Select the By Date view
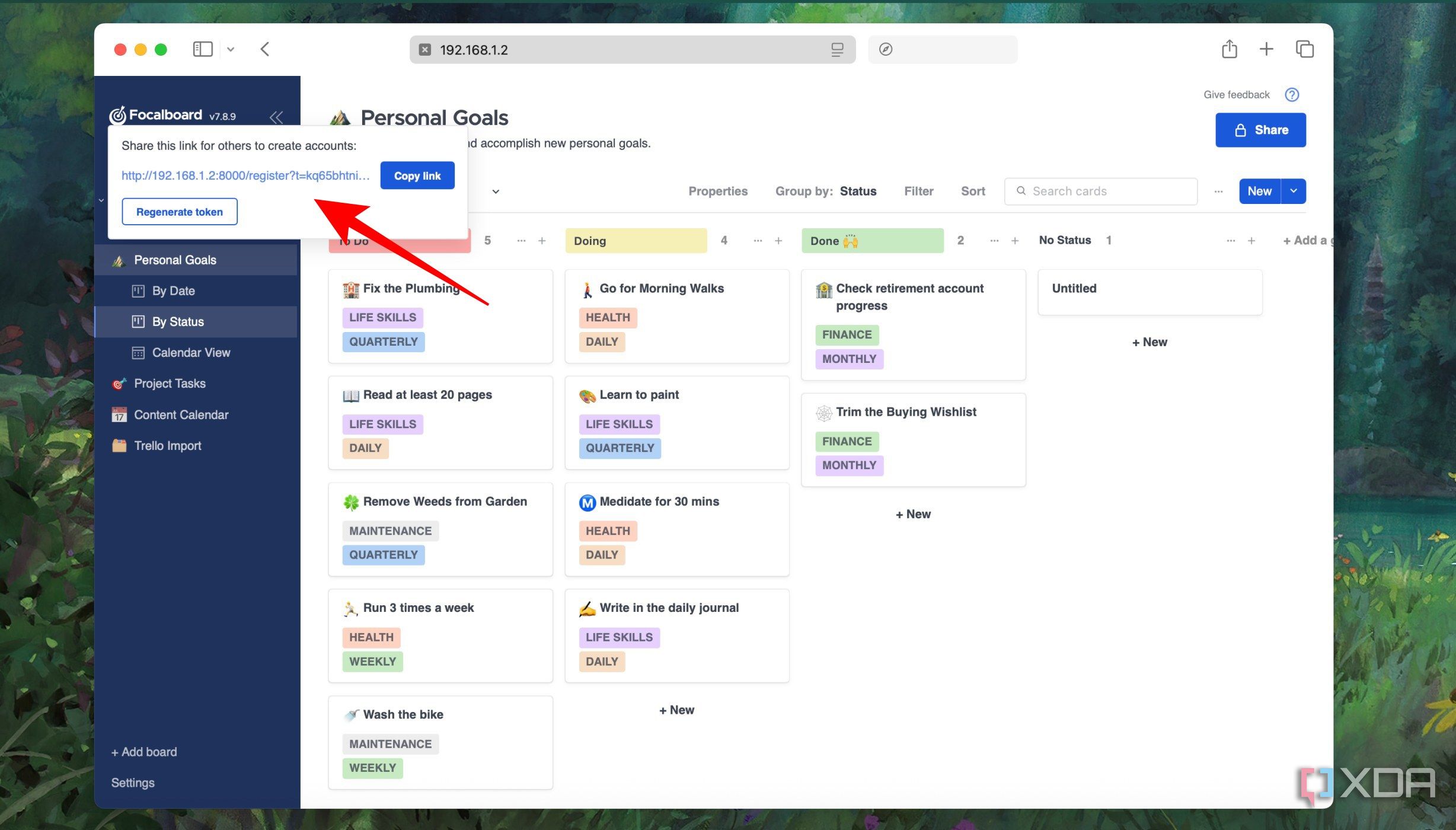 [x=196, y=291]
